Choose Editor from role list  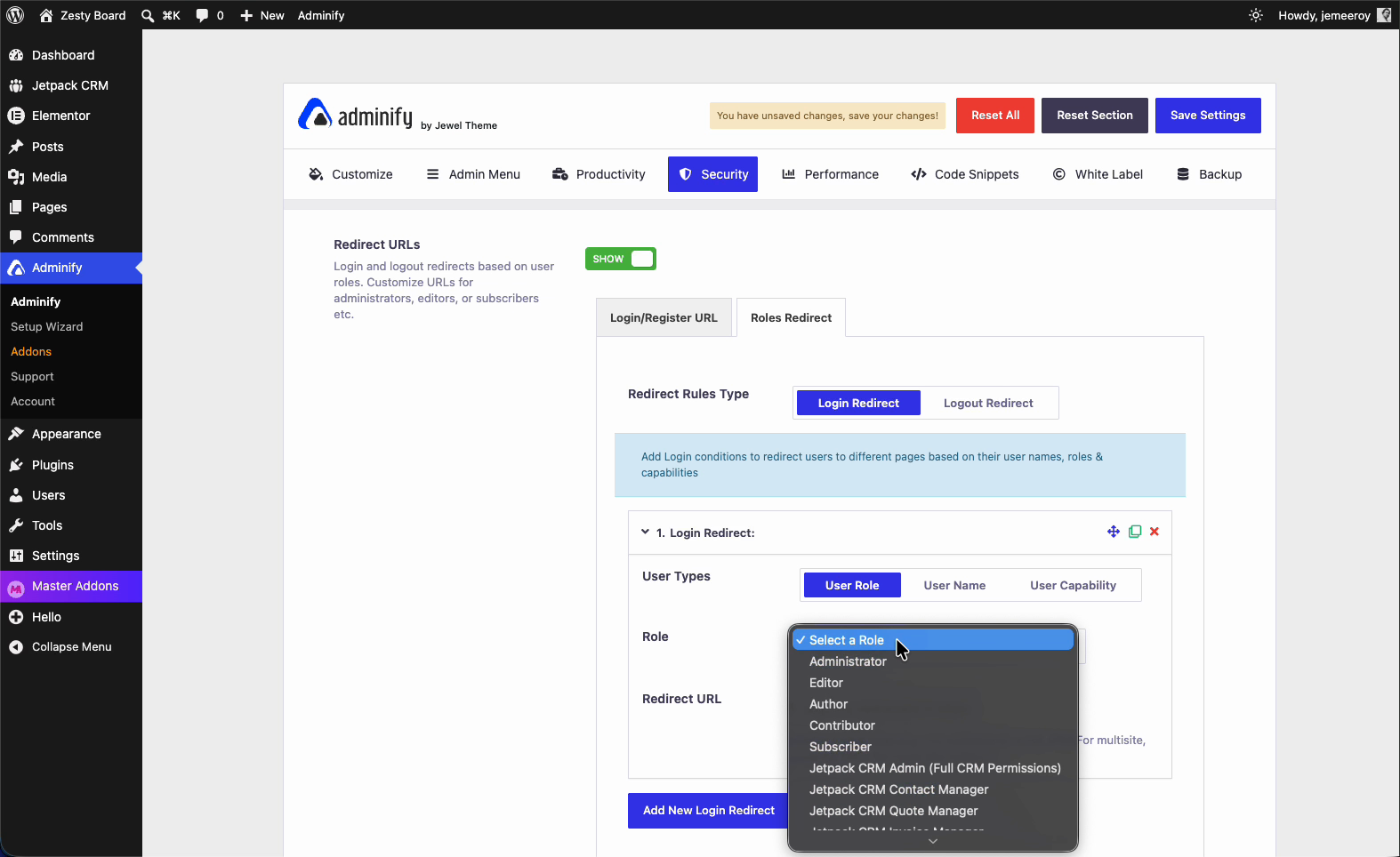click(932, 683)
